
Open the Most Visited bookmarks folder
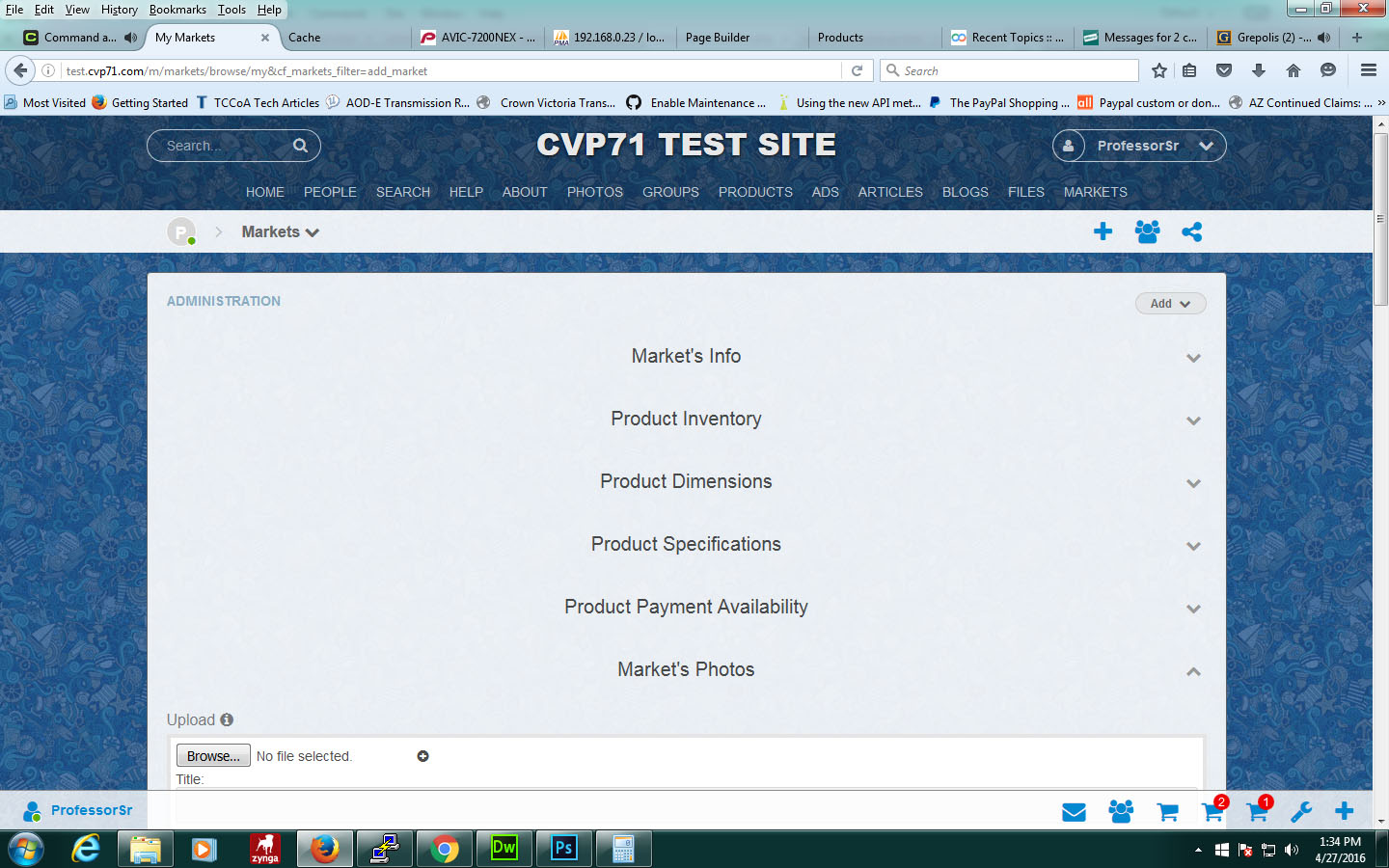(x=45, y=102)
